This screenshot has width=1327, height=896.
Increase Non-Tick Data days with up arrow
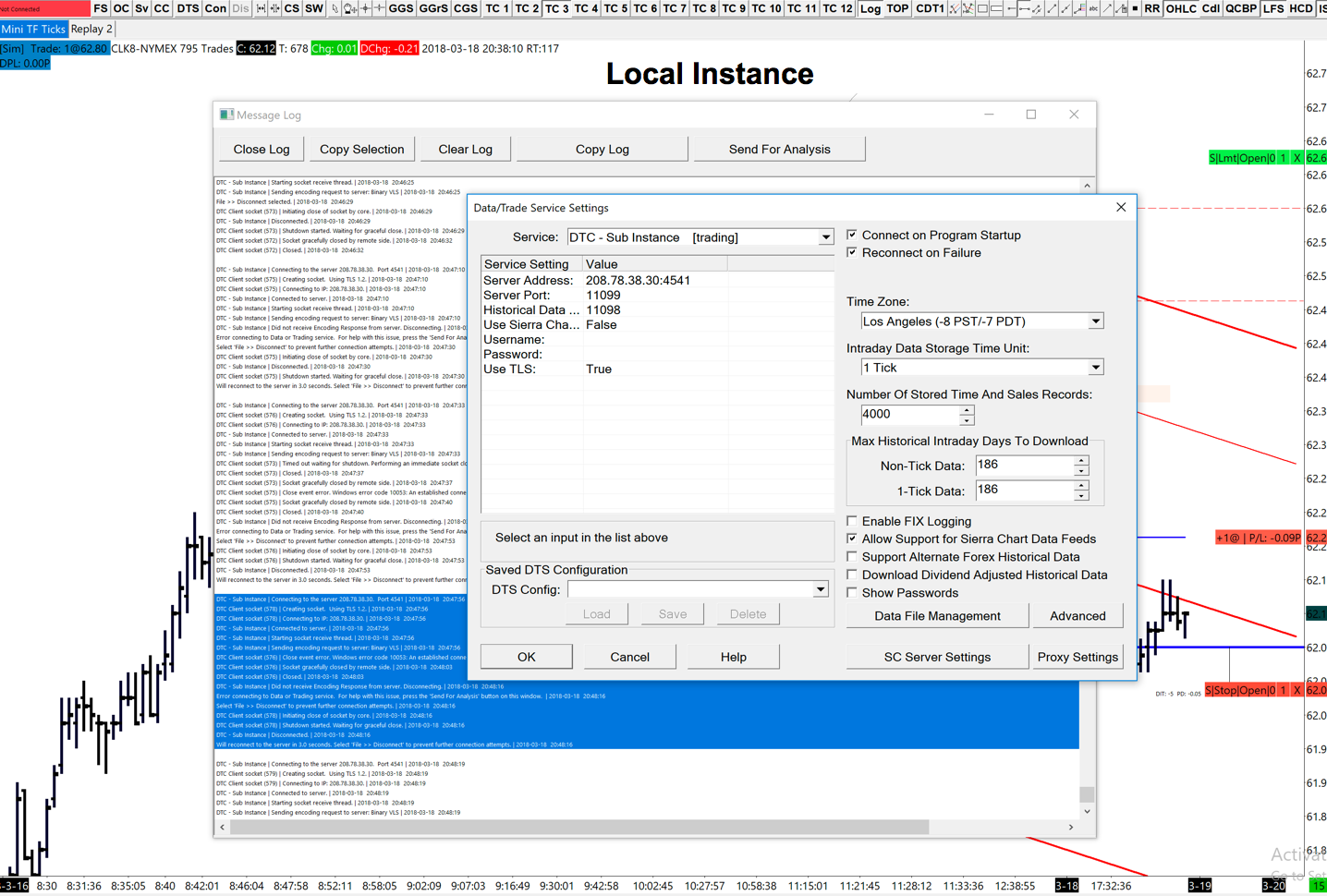click(x=1080, y=460)
